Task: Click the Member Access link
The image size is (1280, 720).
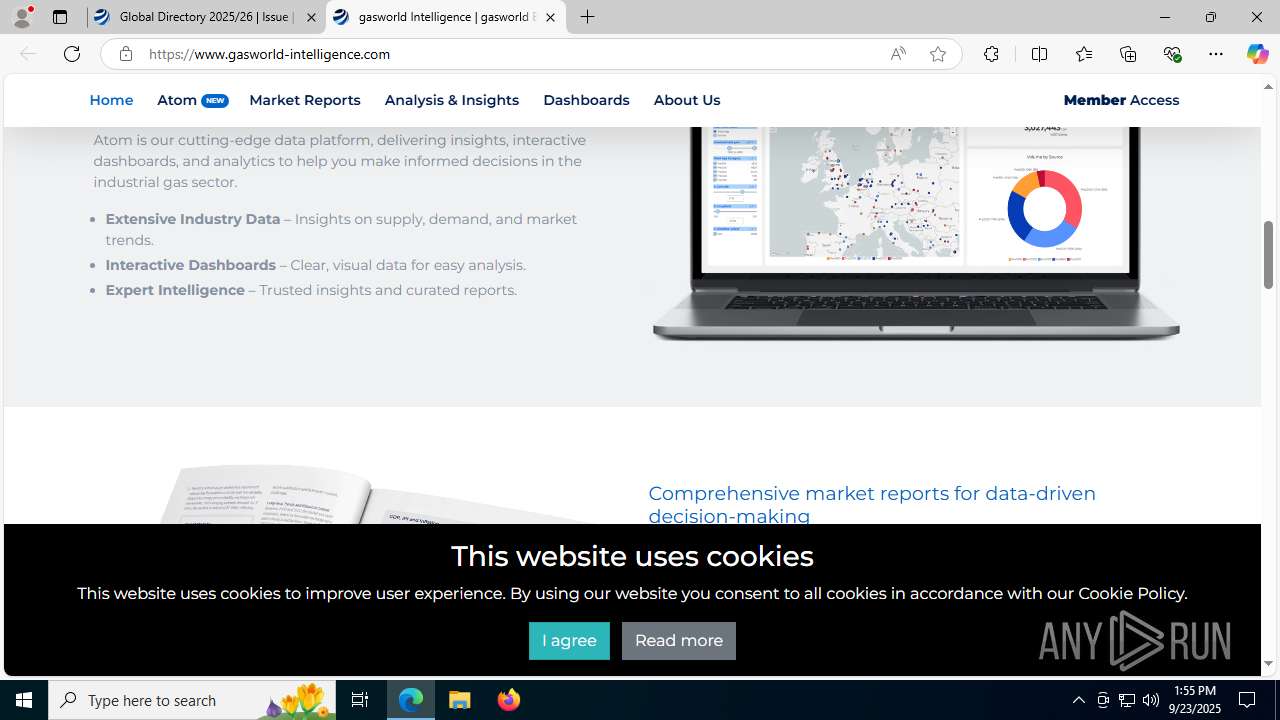Action: pos(1121,100)
